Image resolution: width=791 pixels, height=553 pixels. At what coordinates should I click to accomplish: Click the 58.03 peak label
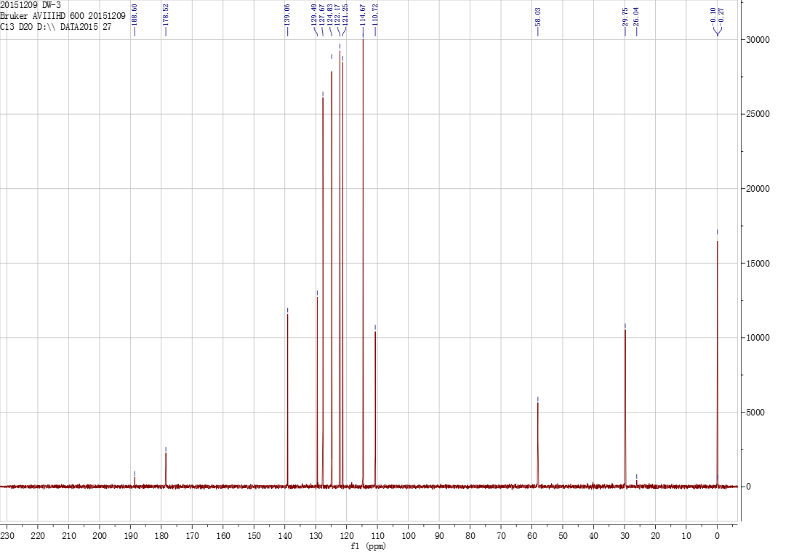[x=538, y=17]
